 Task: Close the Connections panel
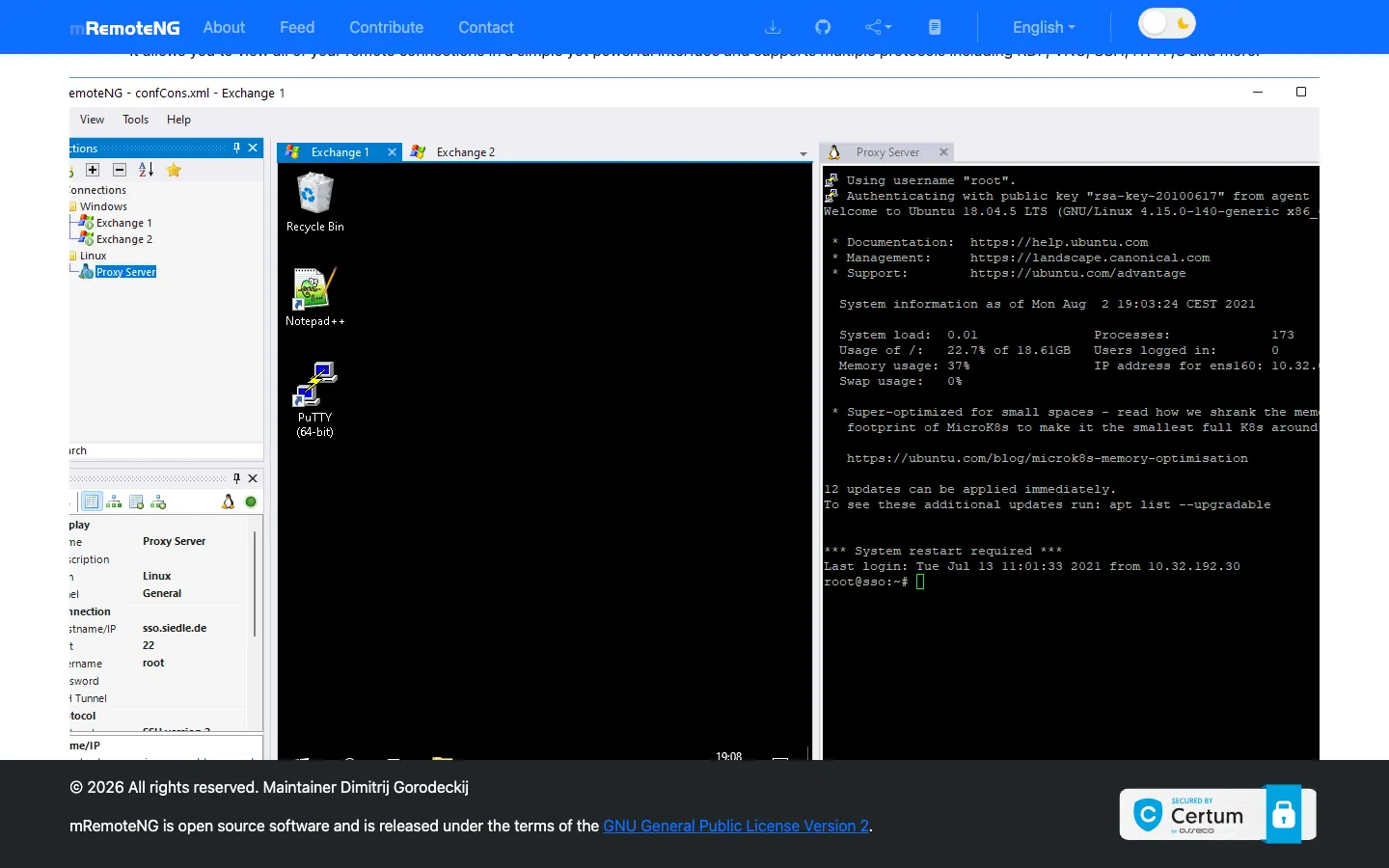[253, 148]
